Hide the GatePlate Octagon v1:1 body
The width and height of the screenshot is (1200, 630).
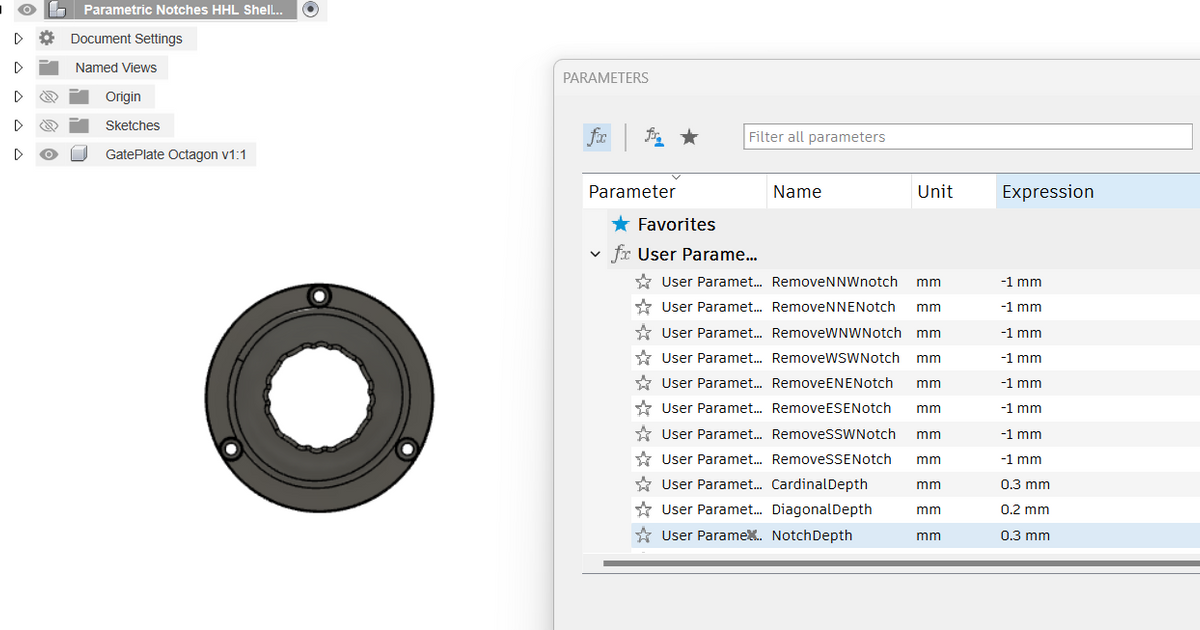coord(47,154)
